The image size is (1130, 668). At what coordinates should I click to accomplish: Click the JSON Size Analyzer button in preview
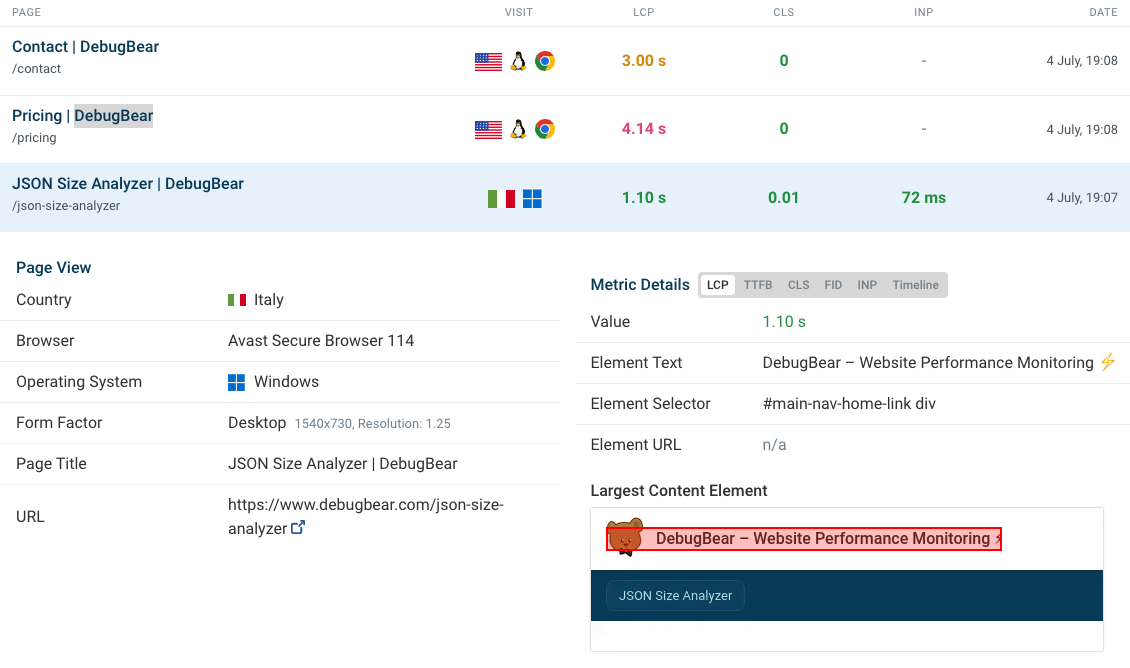click(x=675, y=595)
